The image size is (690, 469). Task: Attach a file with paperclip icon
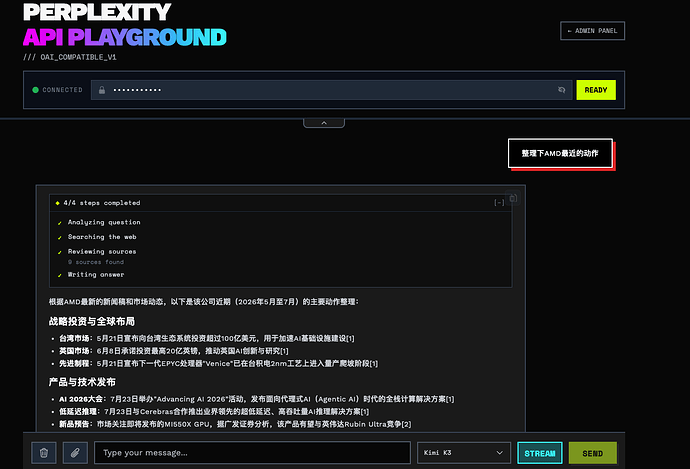[75, 453]
